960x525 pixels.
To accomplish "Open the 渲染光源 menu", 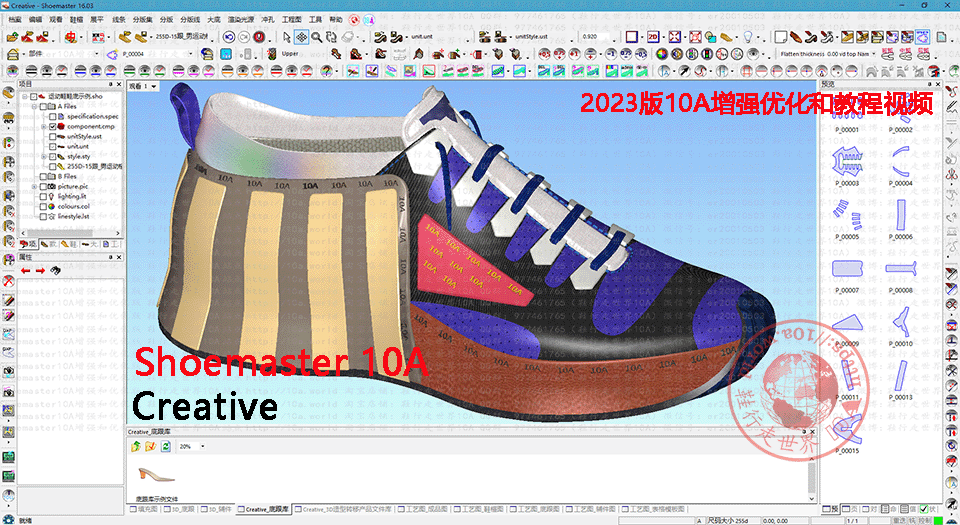I will click(x=241, y=20).
